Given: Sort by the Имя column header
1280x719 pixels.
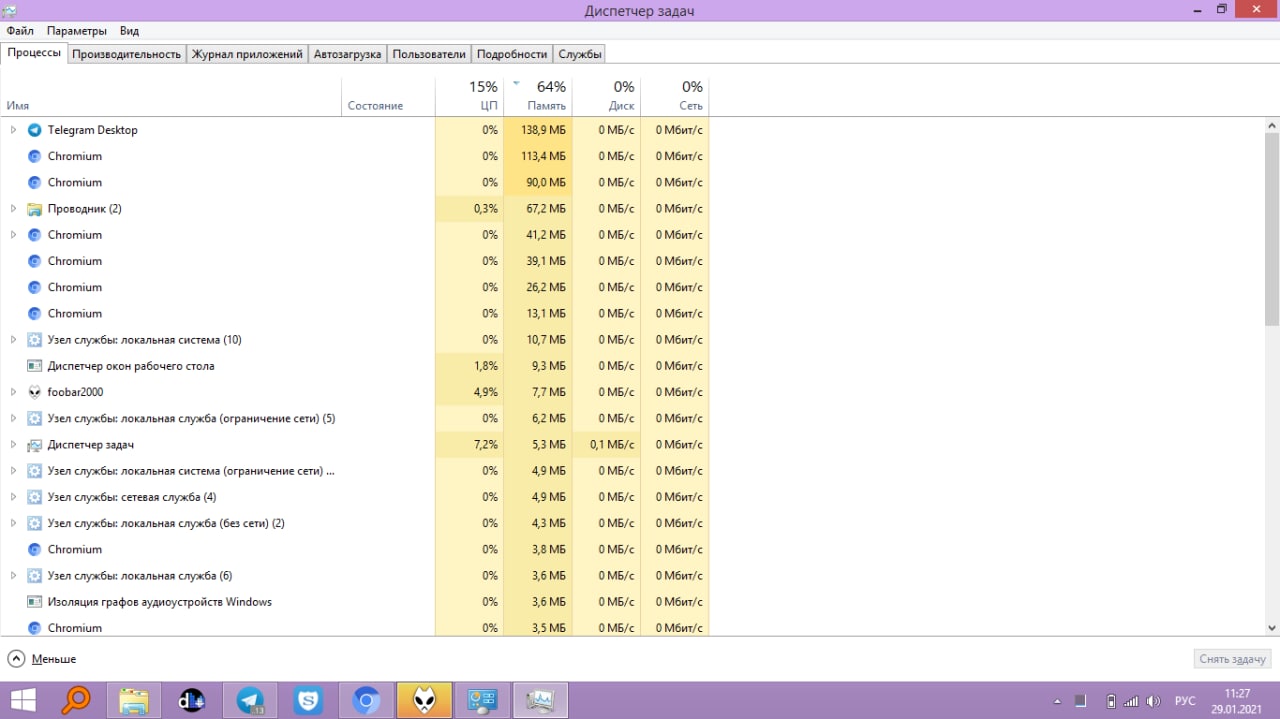Looking at the screenshot, I should coord(172,96).
